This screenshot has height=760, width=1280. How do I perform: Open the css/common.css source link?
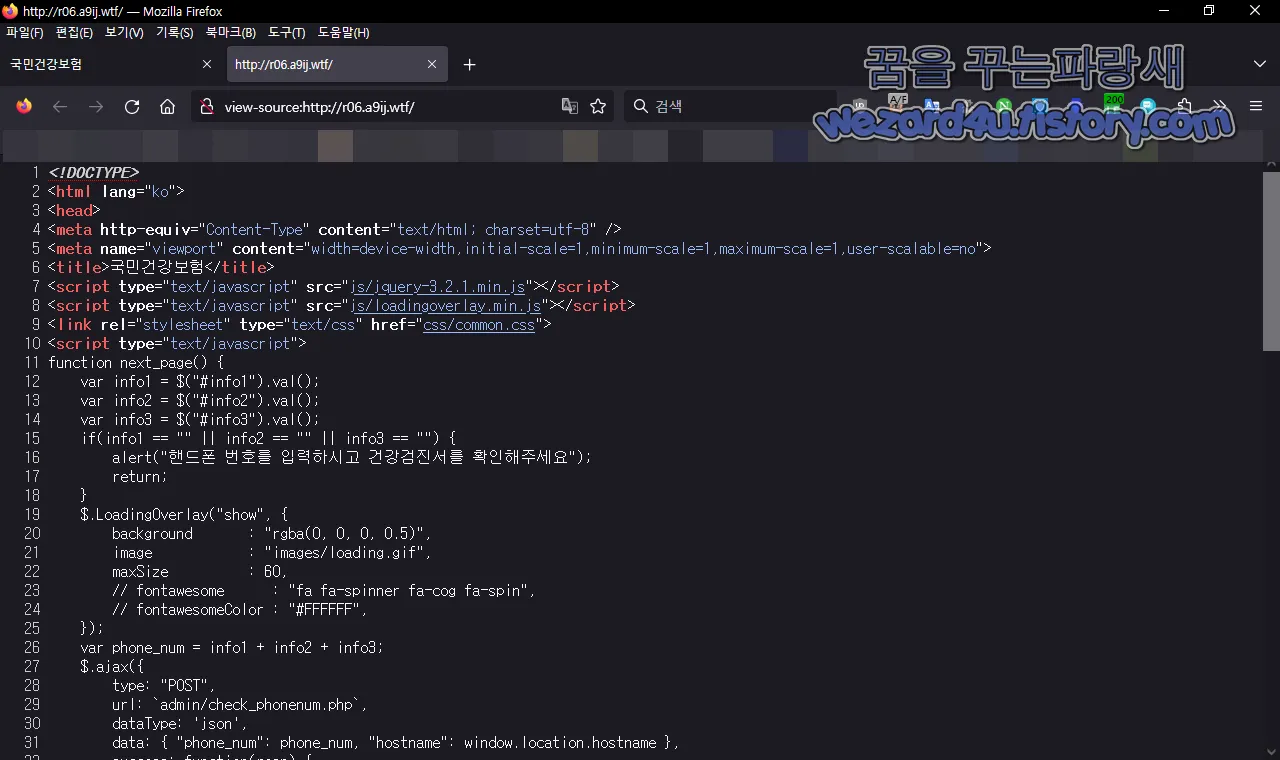[x=479, y=325]
